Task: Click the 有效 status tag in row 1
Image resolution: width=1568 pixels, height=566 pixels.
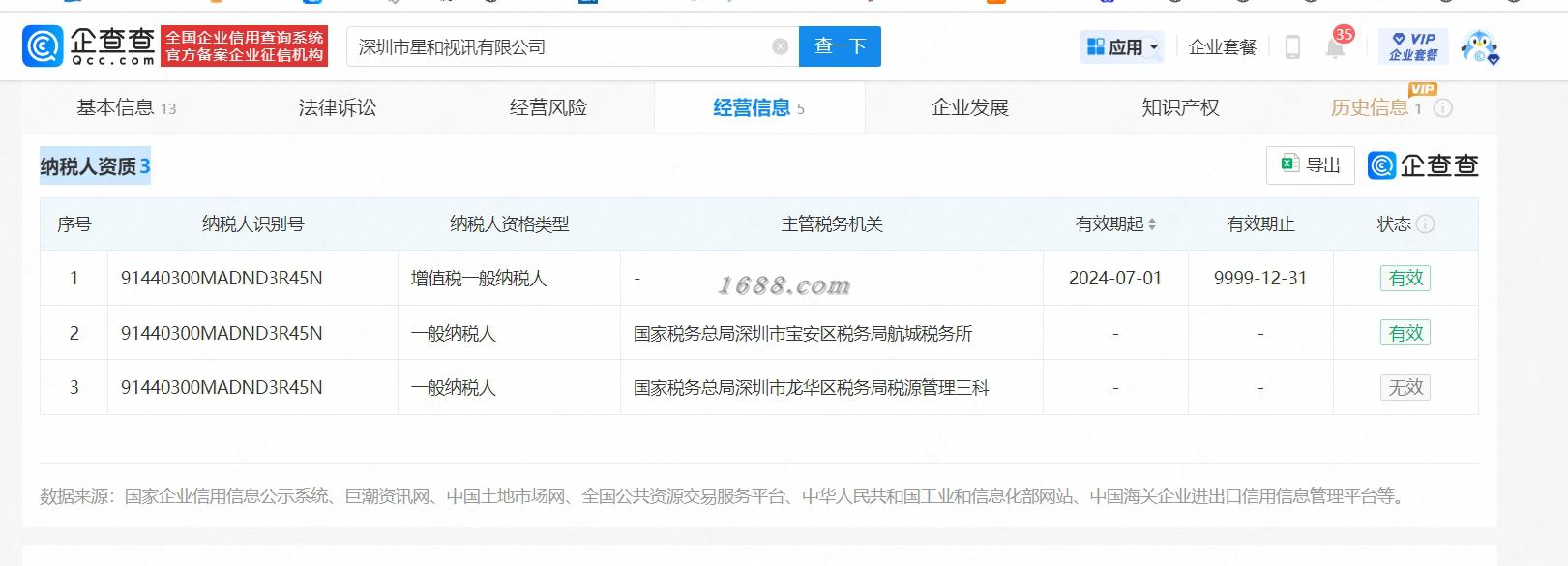Action: tap(1405, 279)
